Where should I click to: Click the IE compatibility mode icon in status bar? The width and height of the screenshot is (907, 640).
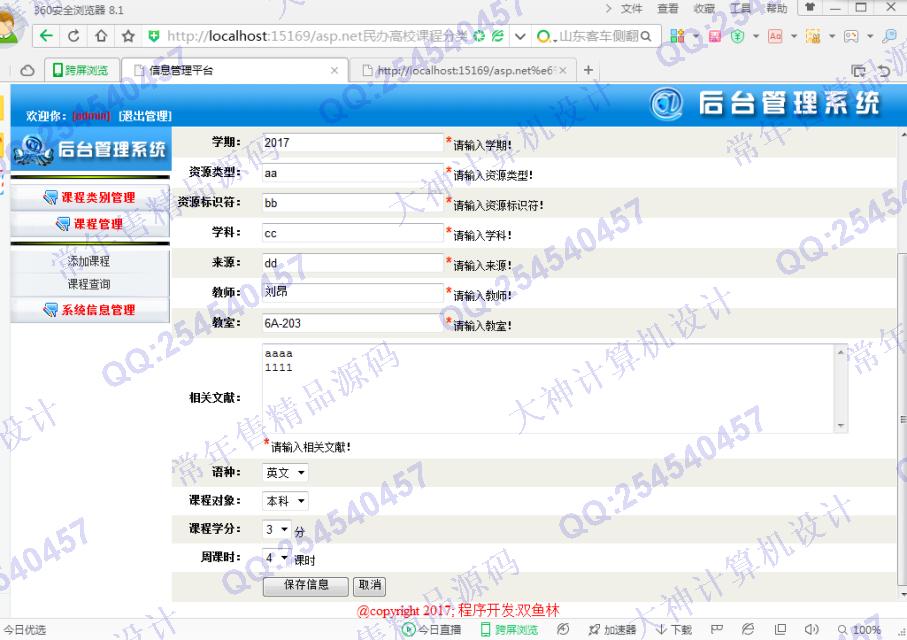748,629
